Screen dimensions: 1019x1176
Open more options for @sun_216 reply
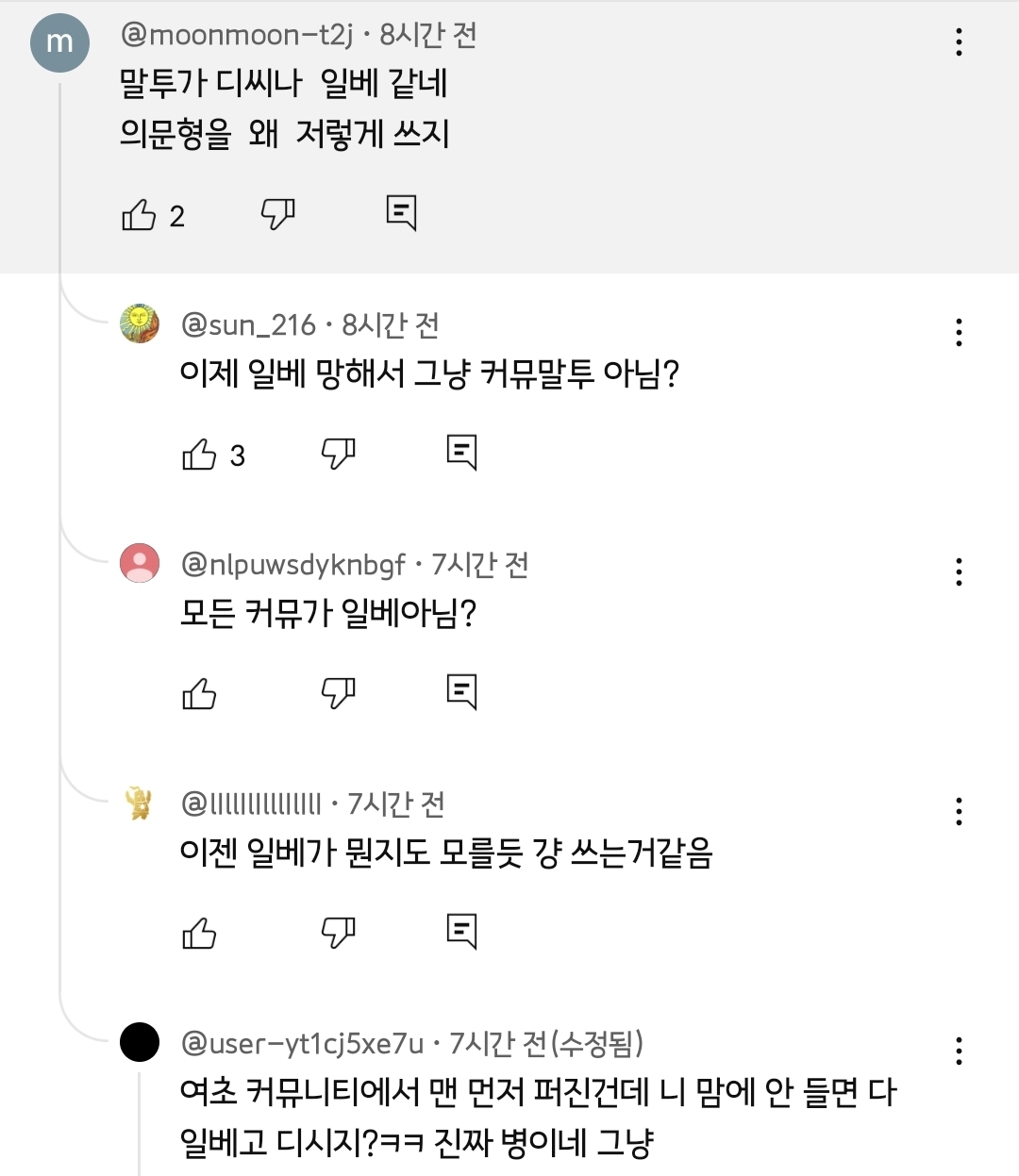(959, 332)
